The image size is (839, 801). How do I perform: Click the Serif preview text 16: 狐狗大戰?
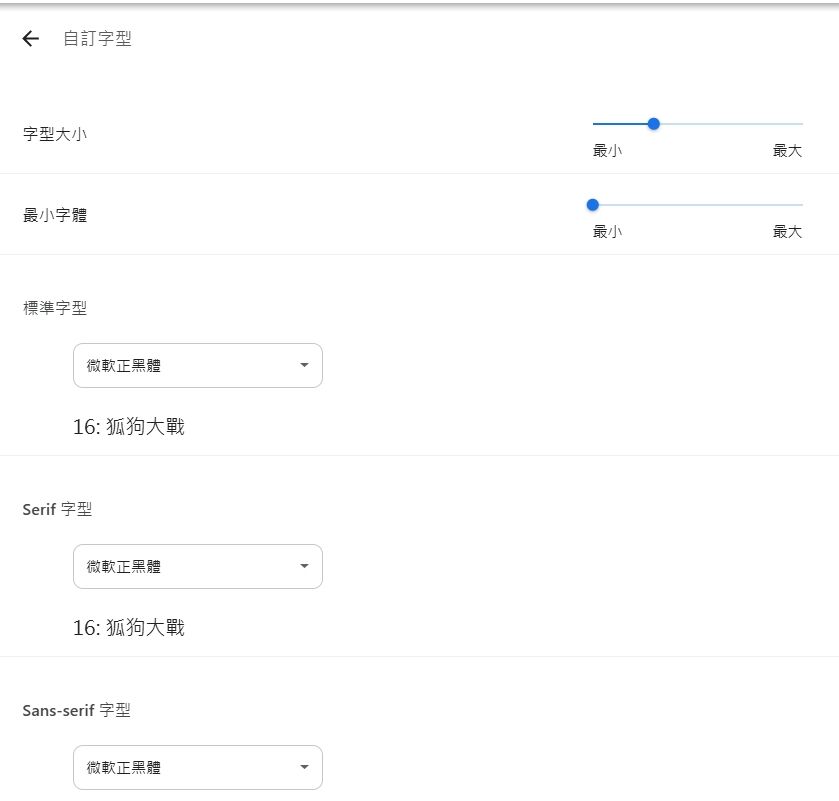pos(129,628)
